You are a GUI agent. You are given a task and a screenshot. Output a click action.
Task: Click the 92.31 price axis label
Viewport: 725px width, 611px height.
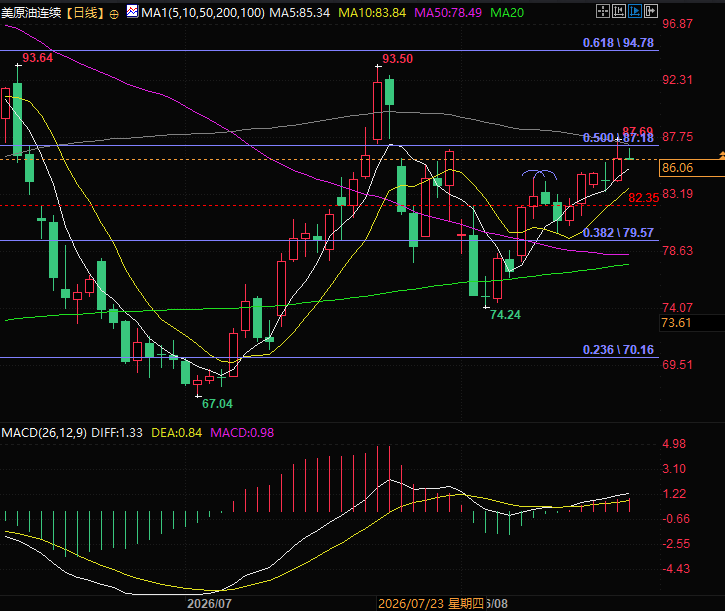pos(677,80)
